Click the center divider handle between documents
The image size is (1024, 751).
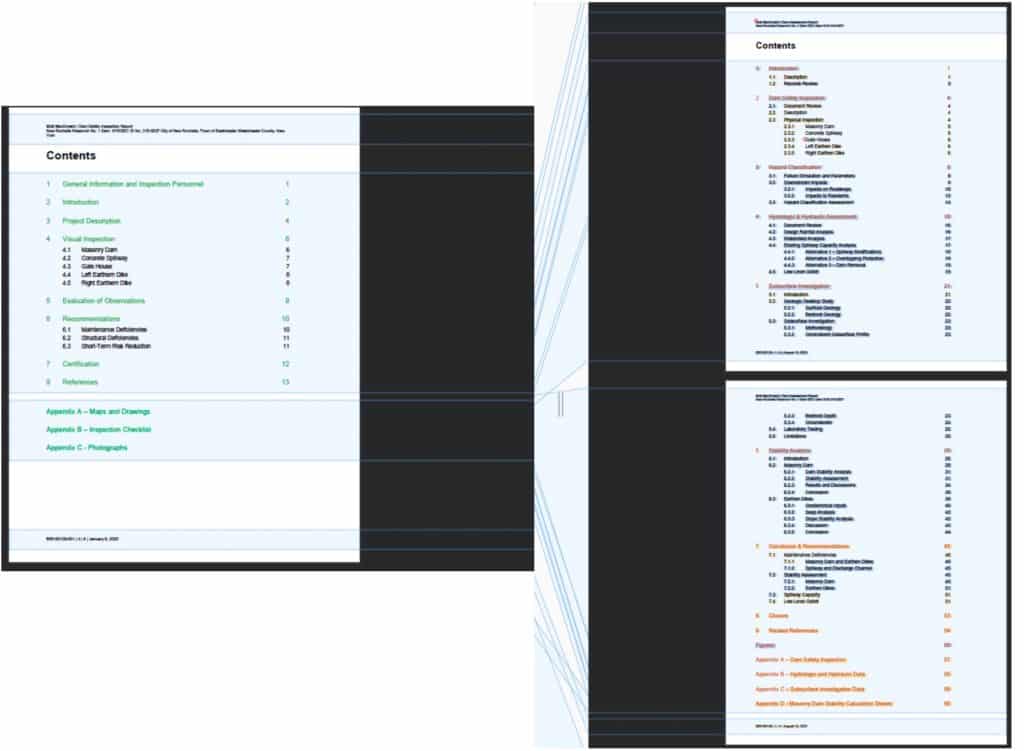point(561,403)
